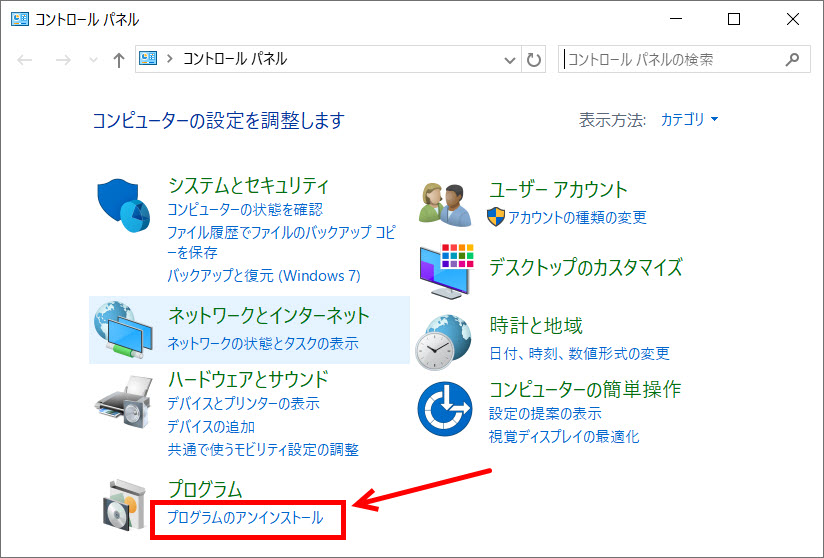Click the Ease of Access icon
This screenshot has height=558, width=824.
445,408
